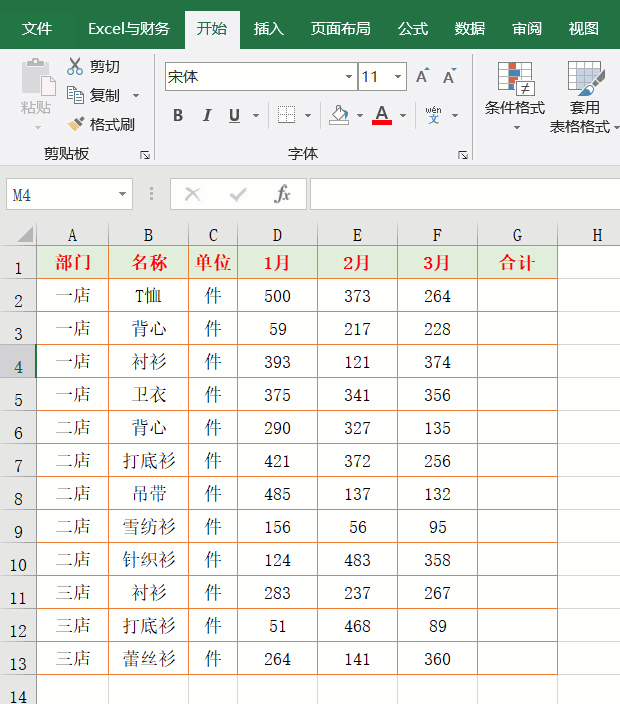The image size is (620, 704).
Task: Expand border style options arrow
Action: (x=308, y=116)
